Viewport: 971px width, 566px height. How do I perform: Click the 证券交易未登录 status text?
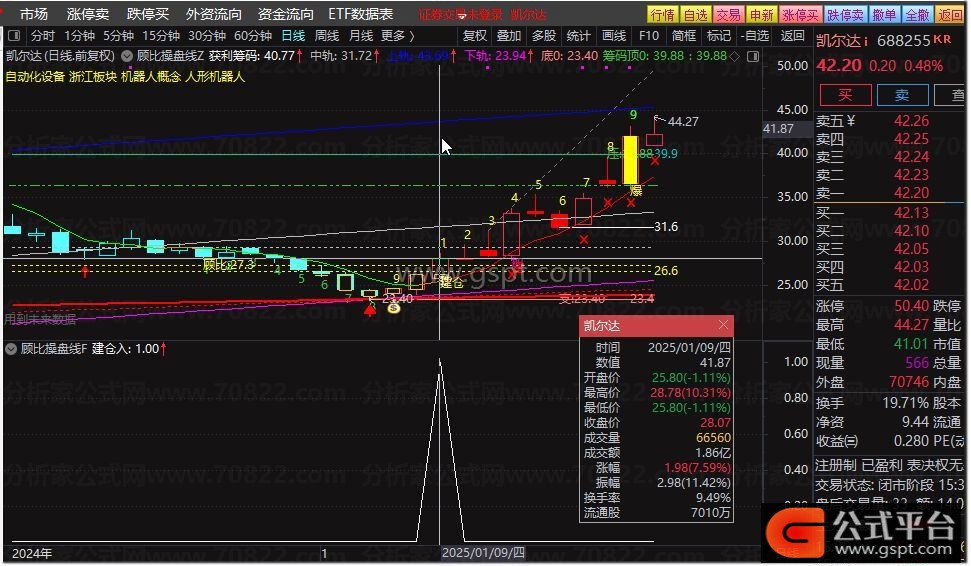pos(461,14)
